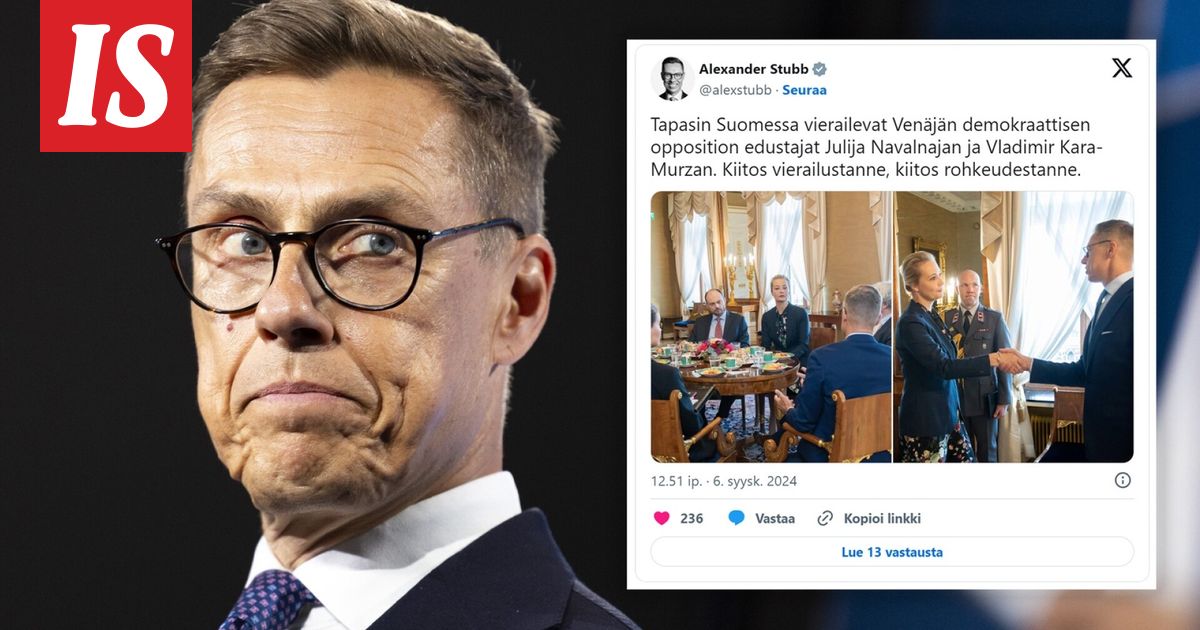1200x630 pixels.
Task: Click the verified badge beside Alexander Stubb
Action: 820,69
